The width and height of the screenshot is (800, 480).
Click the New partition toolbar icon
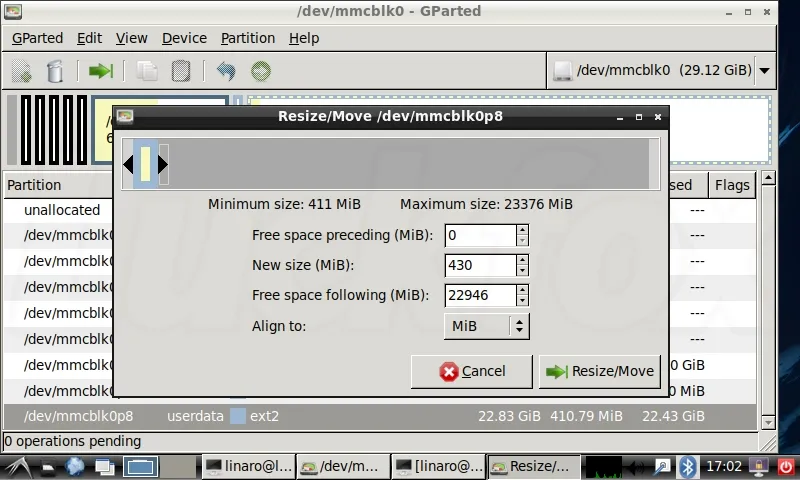click(22, 71)
